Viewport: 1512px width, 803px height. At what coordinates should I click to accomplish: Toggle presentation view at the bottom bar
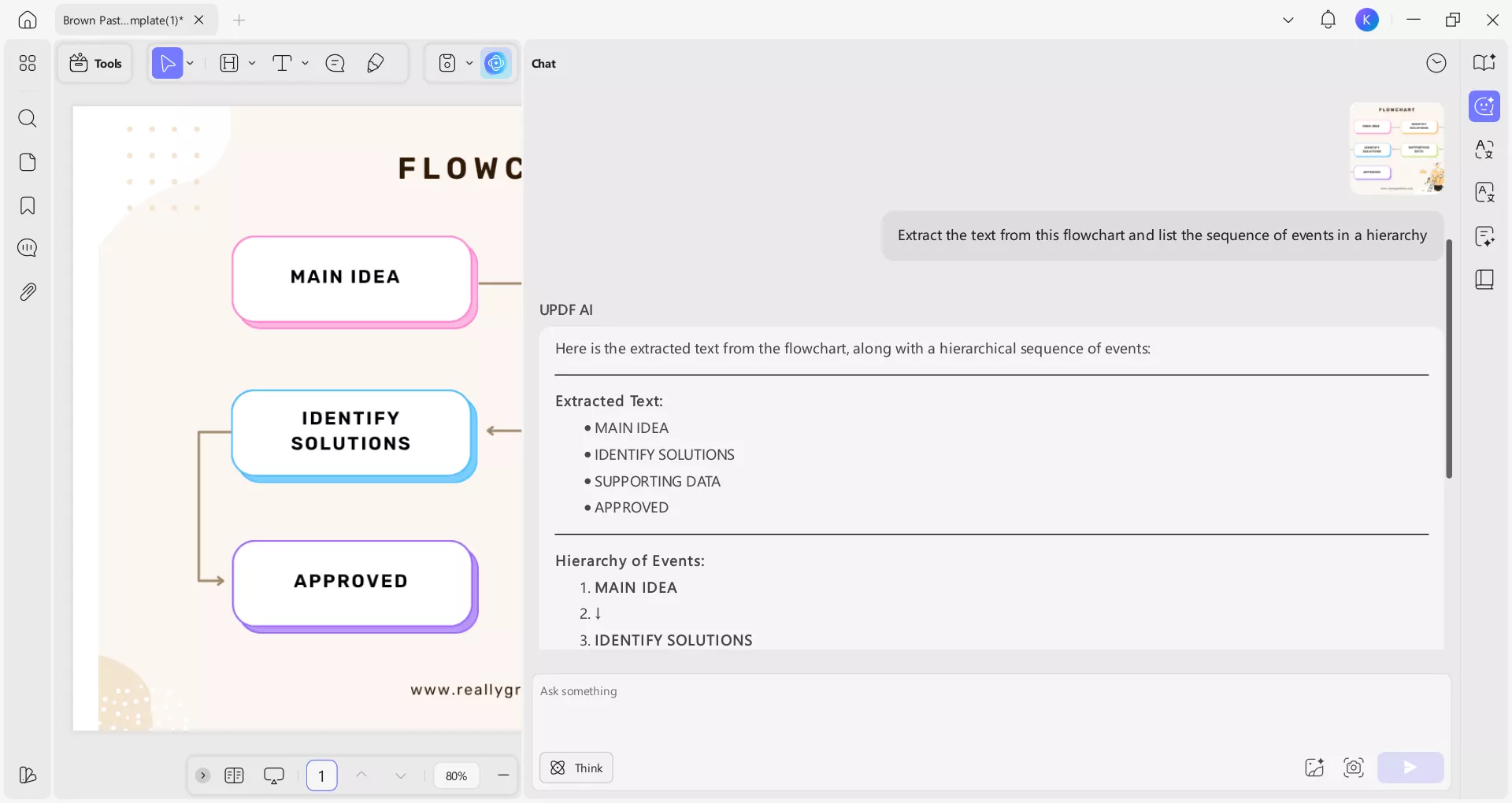[273, 775]
